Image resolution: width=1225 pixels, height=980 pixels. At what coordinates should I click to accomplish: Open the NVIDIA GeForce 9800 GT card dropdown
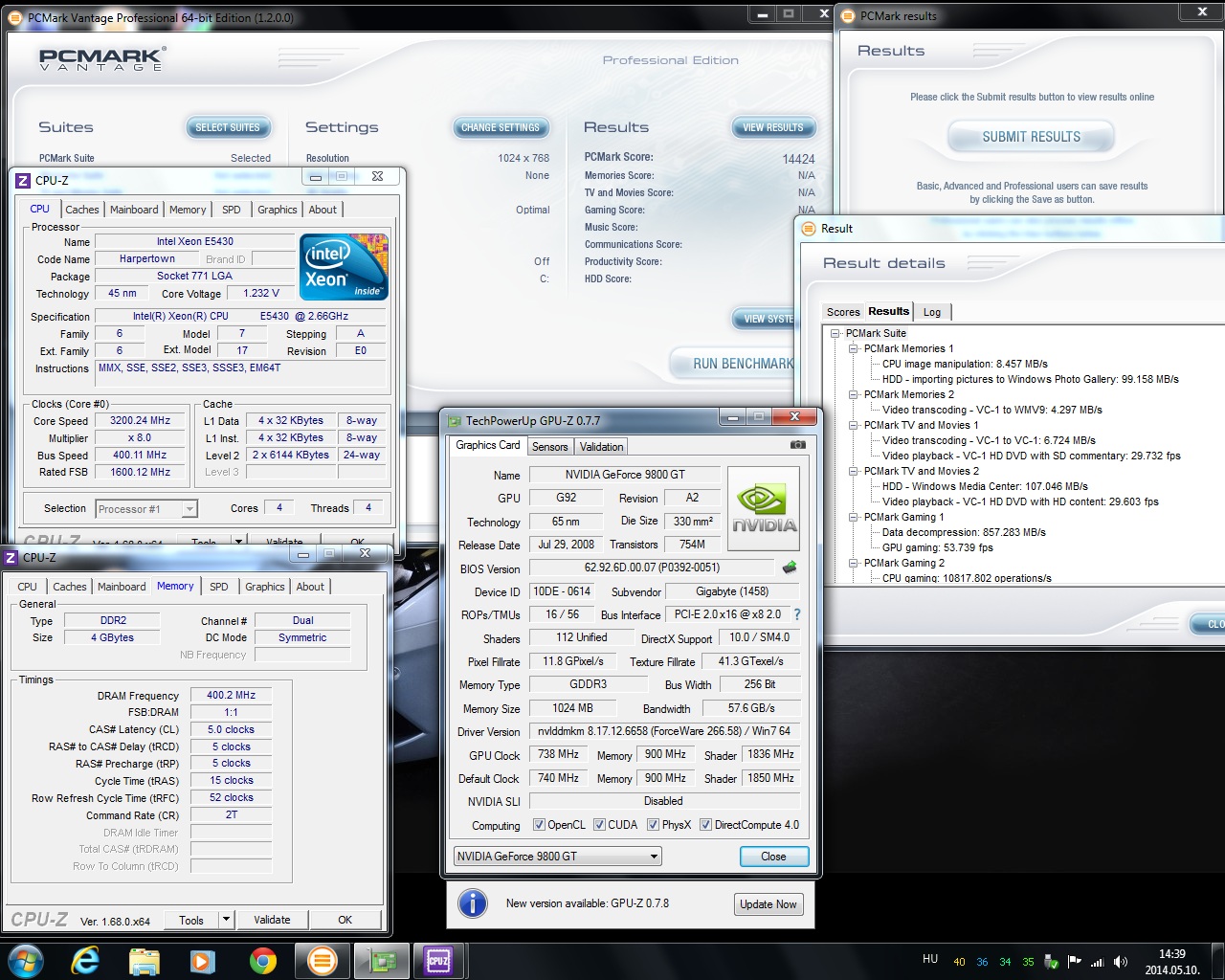click(557, 857)
